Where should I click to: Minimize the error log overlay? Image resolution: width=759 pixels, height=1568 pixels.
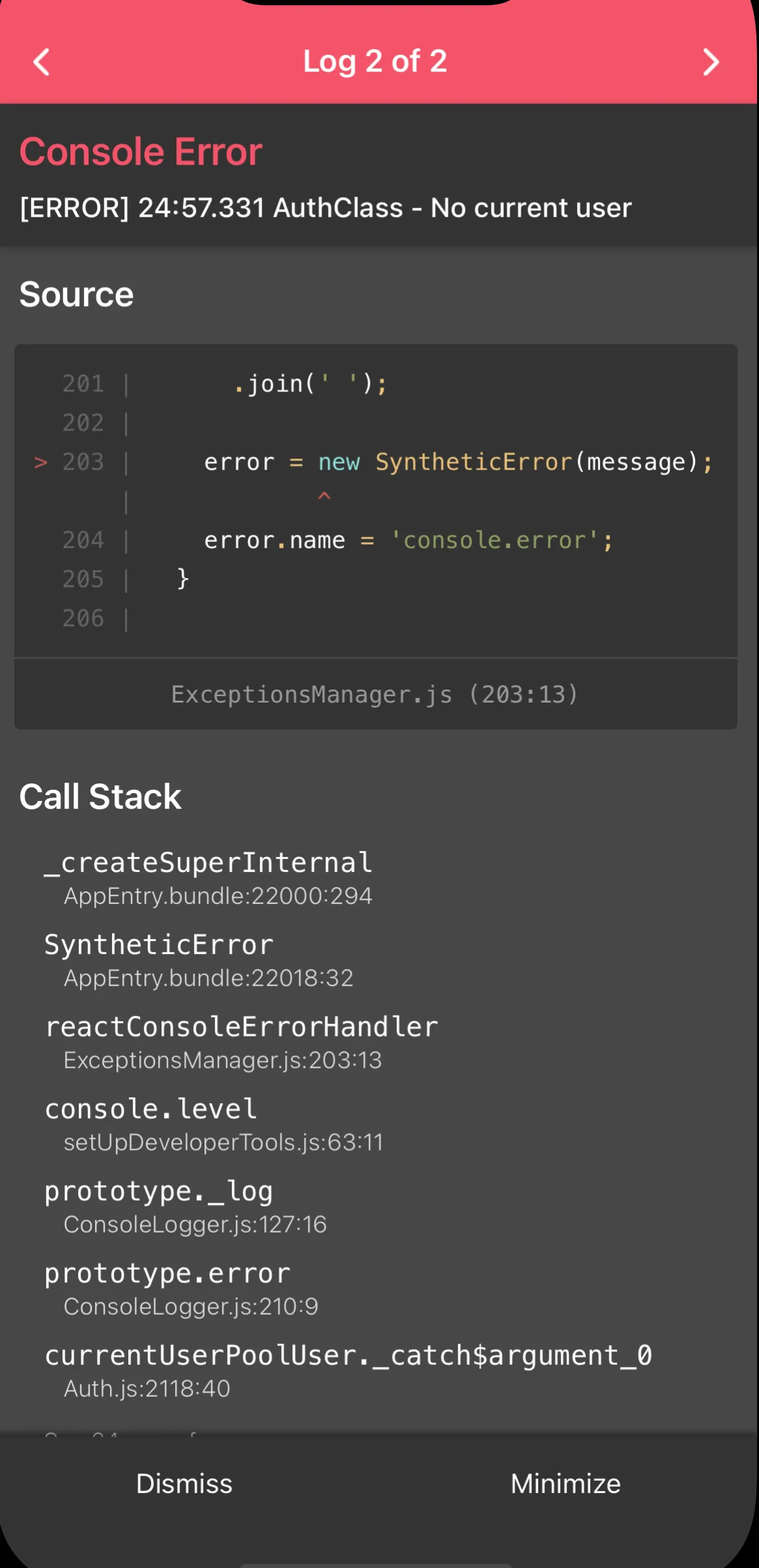pos(565,1484)
